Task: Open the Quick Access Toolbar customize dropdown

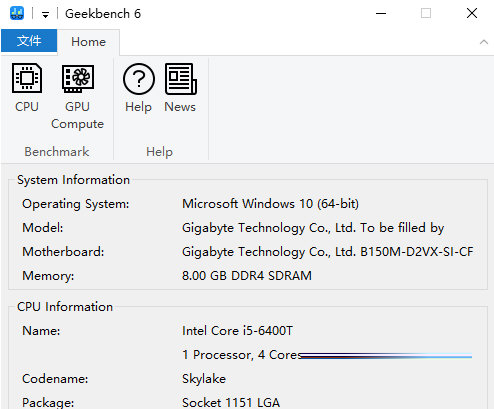Action: 45,14
